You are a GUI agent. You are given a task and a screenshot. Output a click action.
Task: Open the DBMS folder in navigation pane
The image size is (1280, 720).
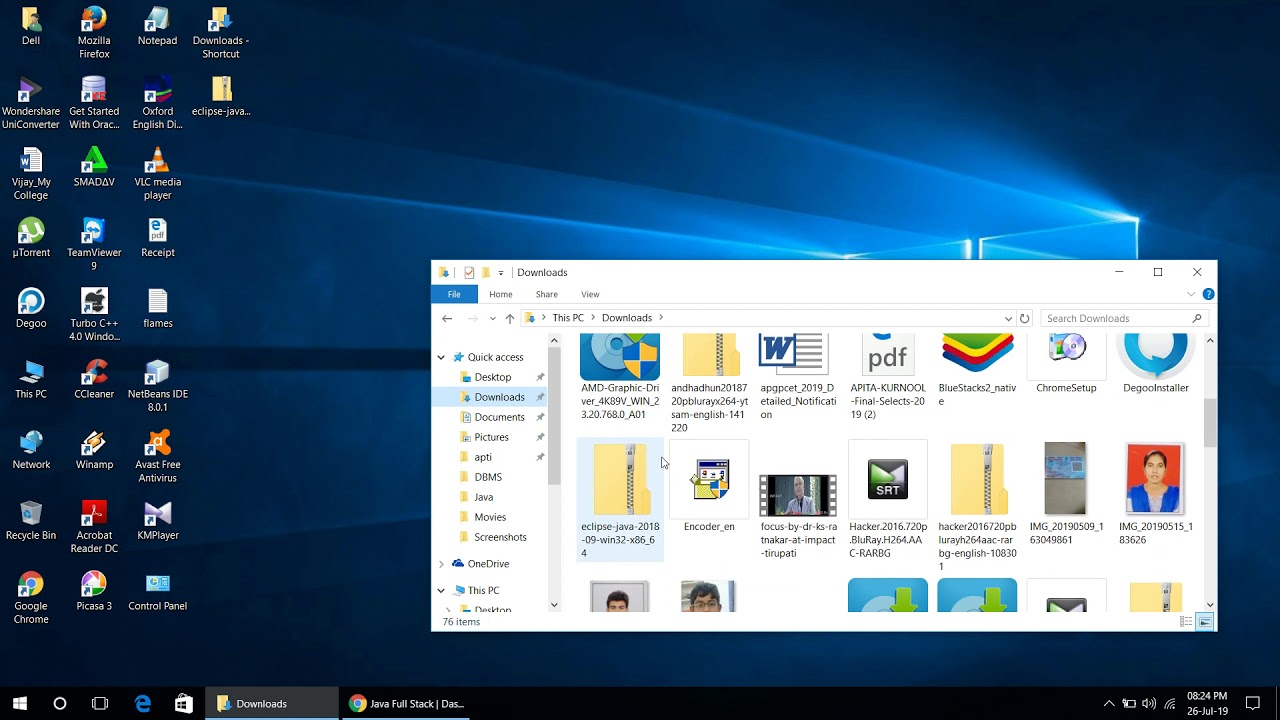(x=488, y=477)
